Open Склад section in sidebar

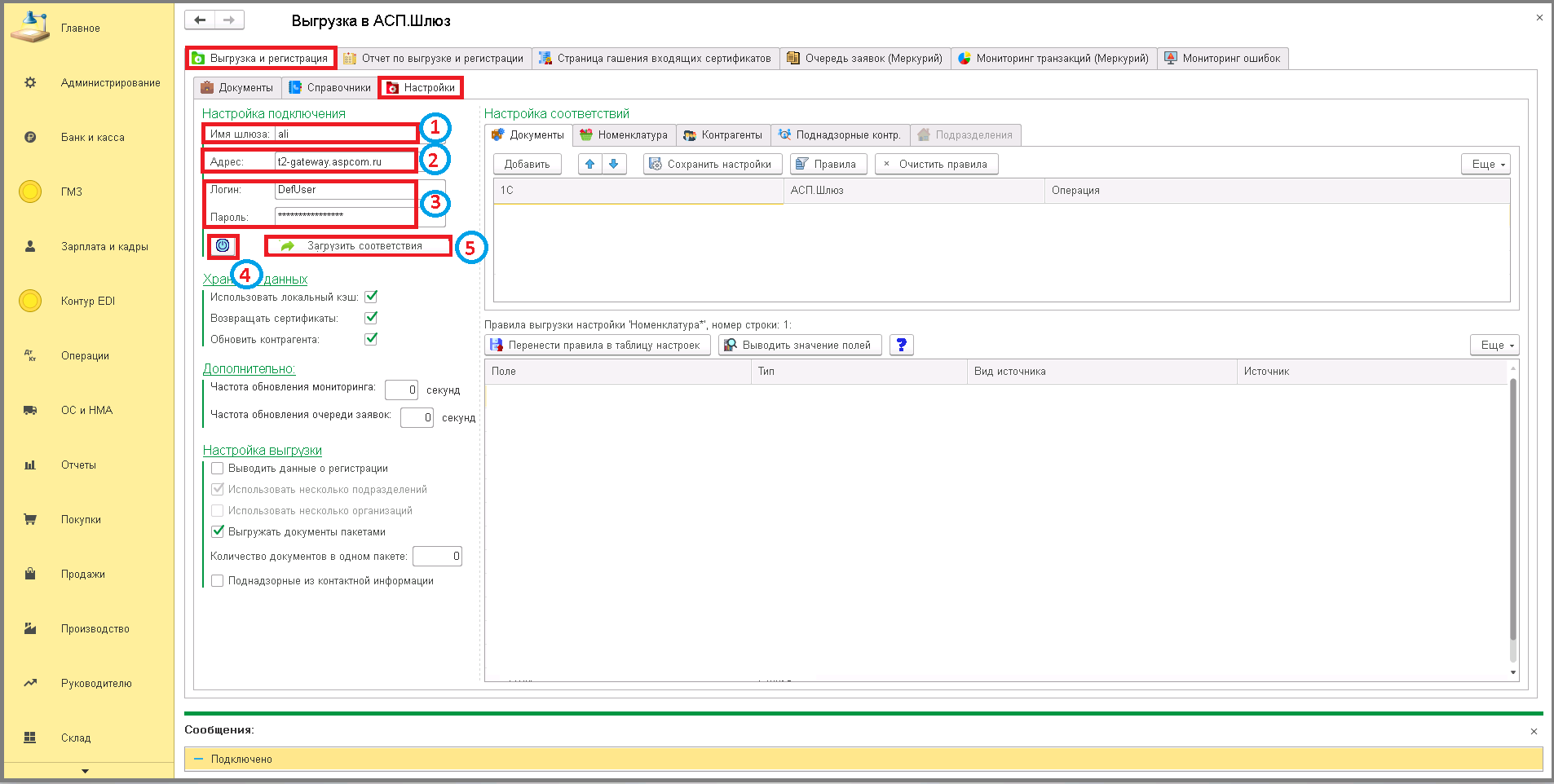(x=76, y=738)
